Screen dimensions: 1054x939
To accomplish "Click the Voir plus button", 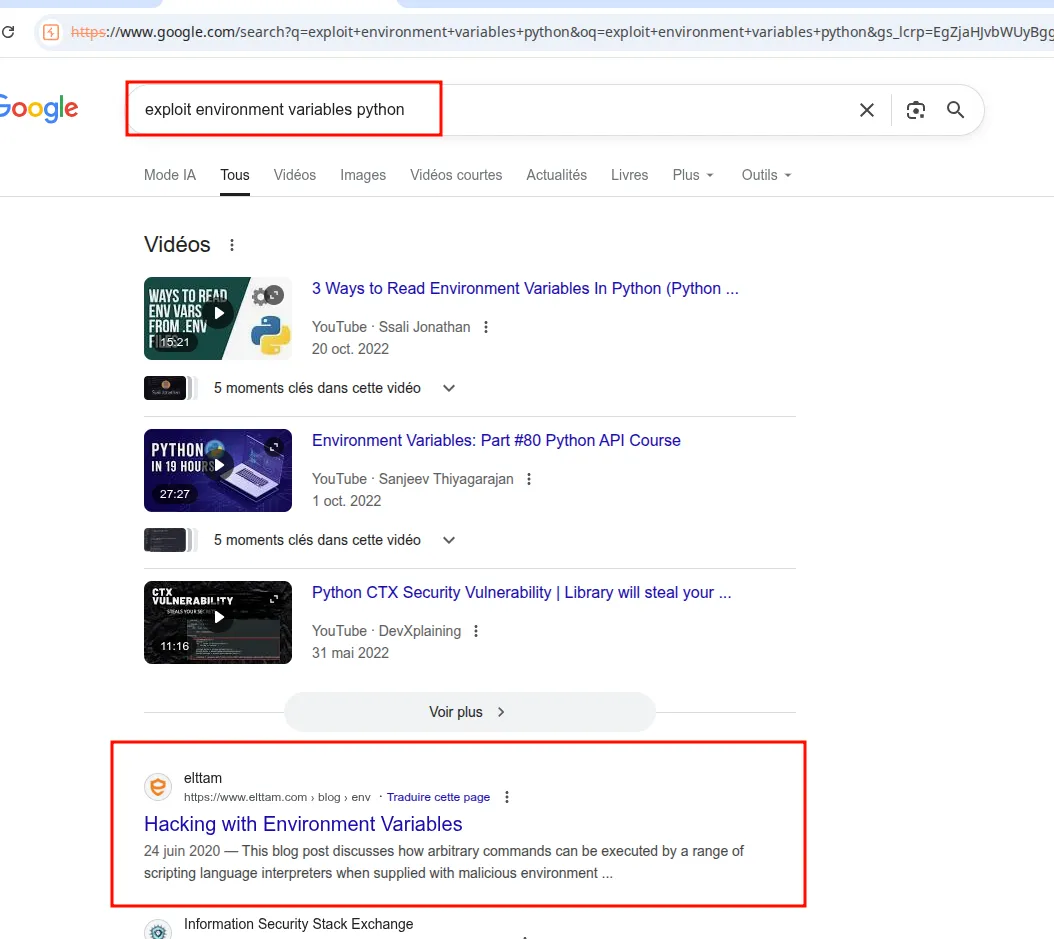I will [469, 711].
